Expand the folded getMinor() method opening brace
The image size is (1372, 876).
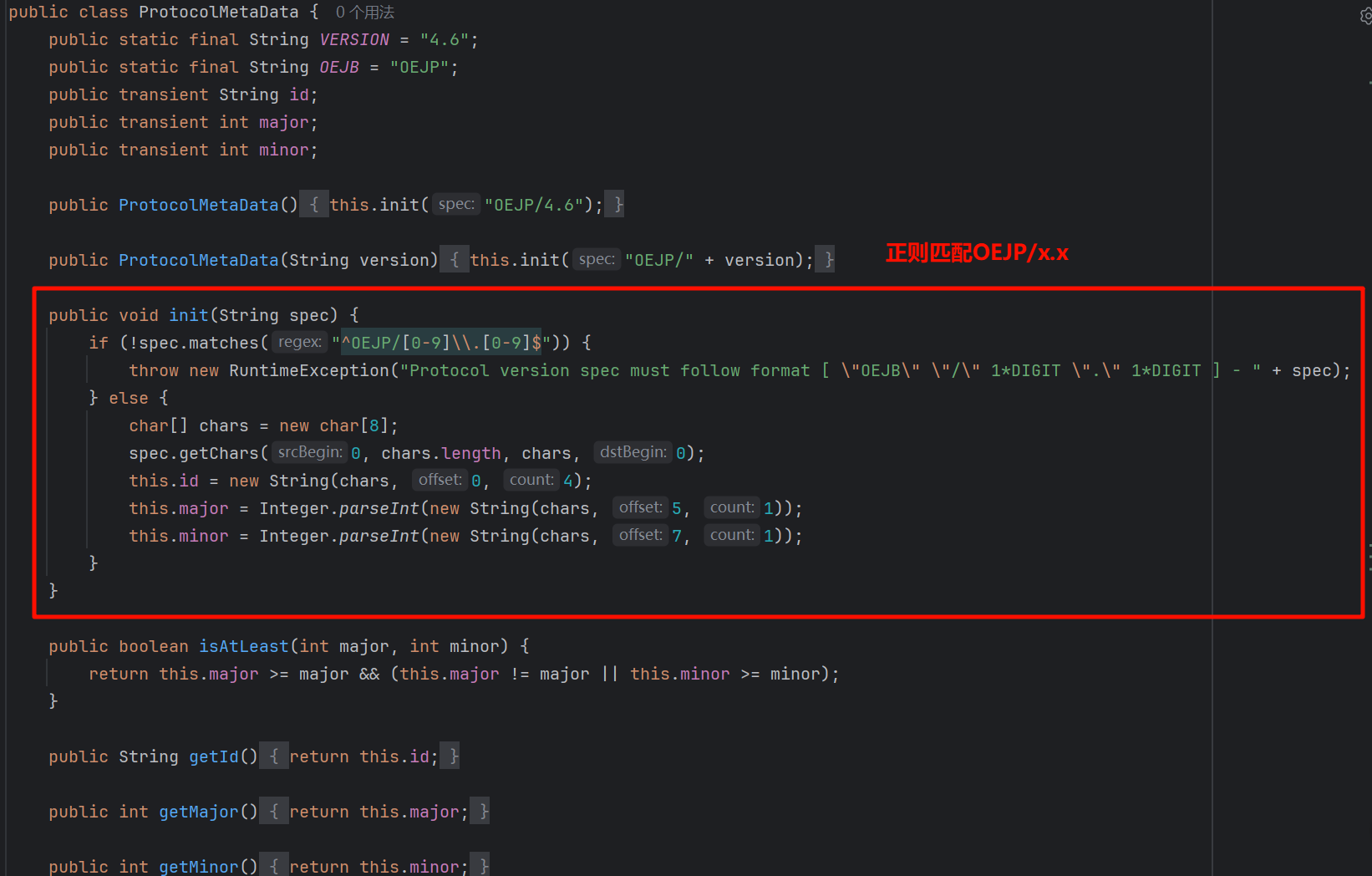[274, 866]
